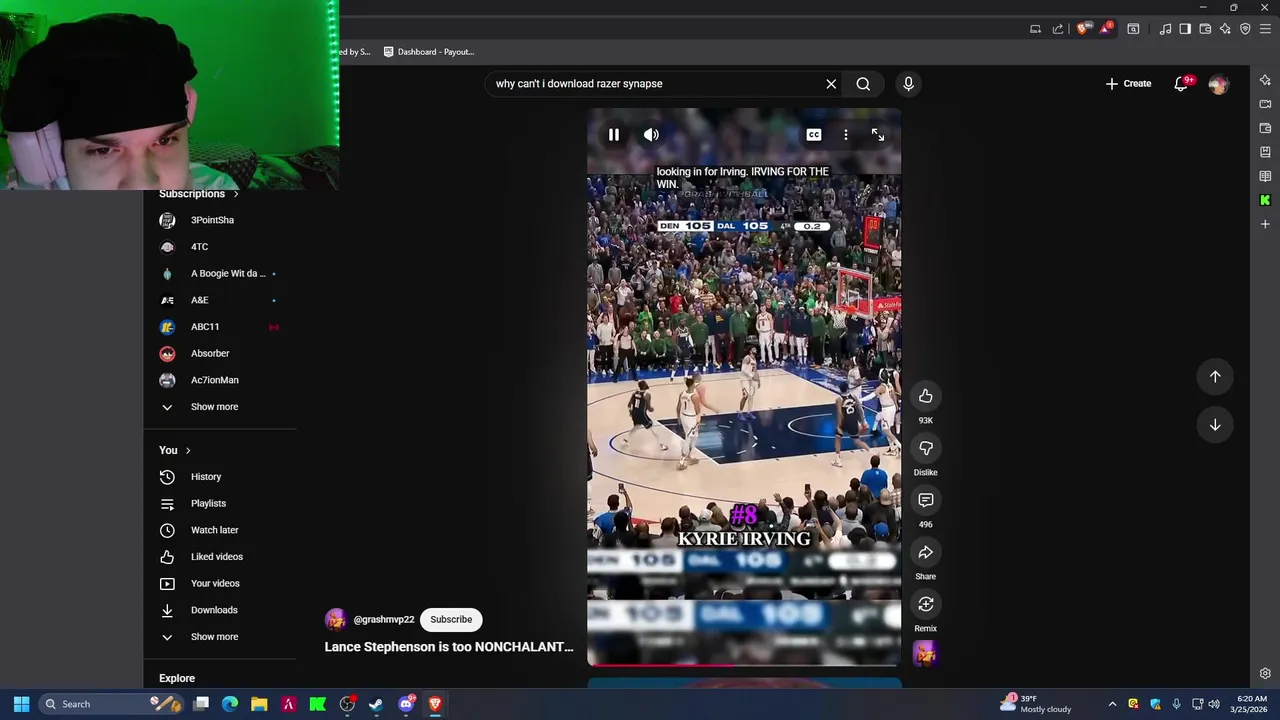
Task: Open the taskbar volume speaker control
Action: (1214, 704)
